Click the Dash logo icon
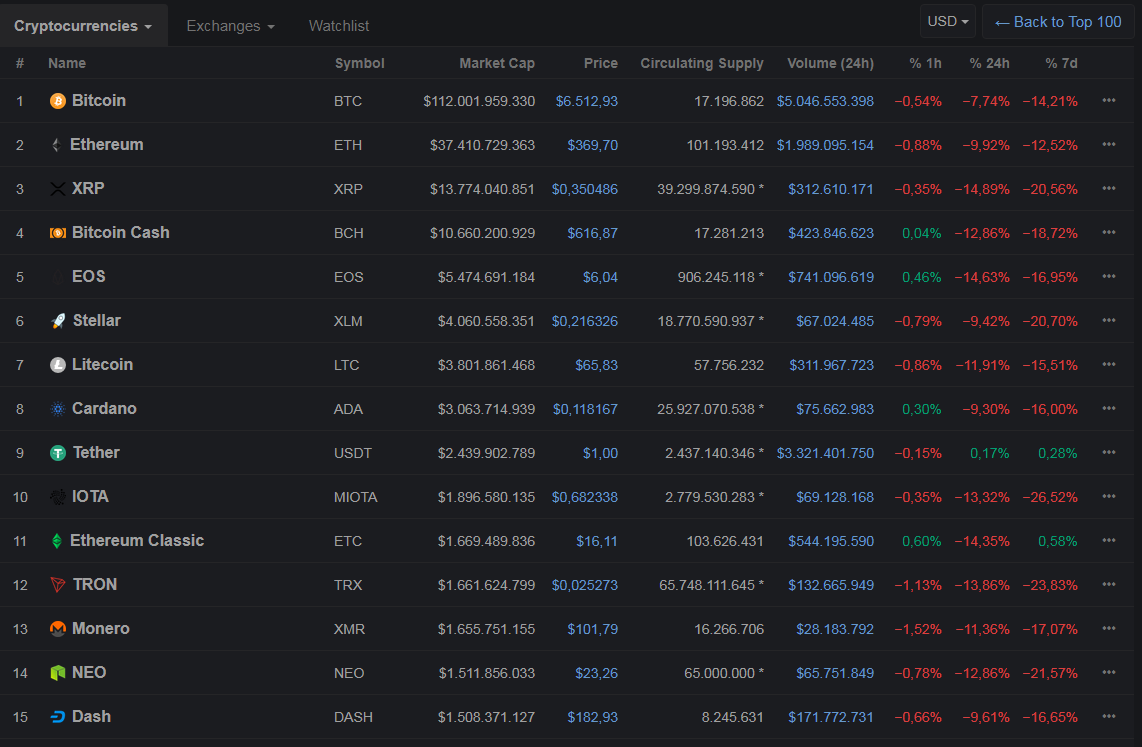Screen dimensions: 1142x747 58,717
